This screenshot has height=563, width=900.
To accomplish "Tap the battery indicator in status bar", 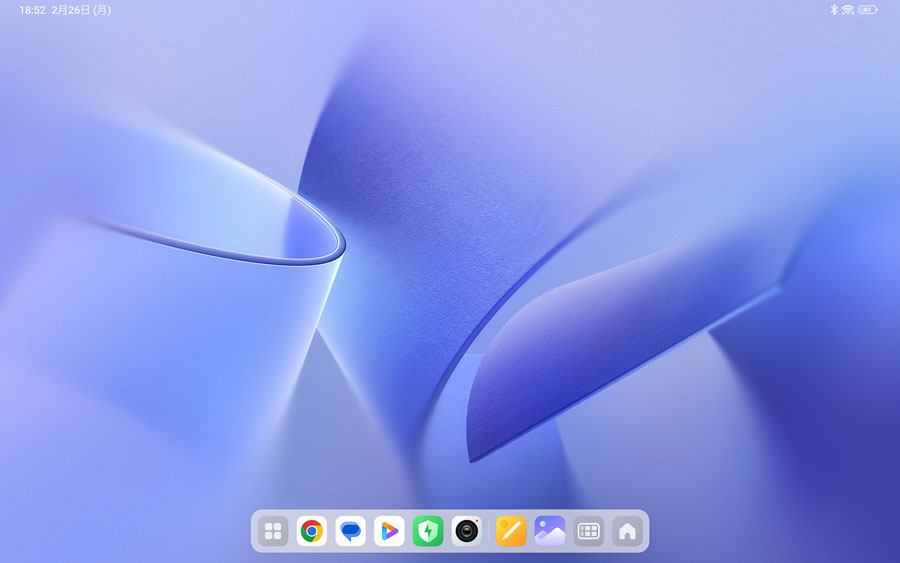I will (867, 10).
